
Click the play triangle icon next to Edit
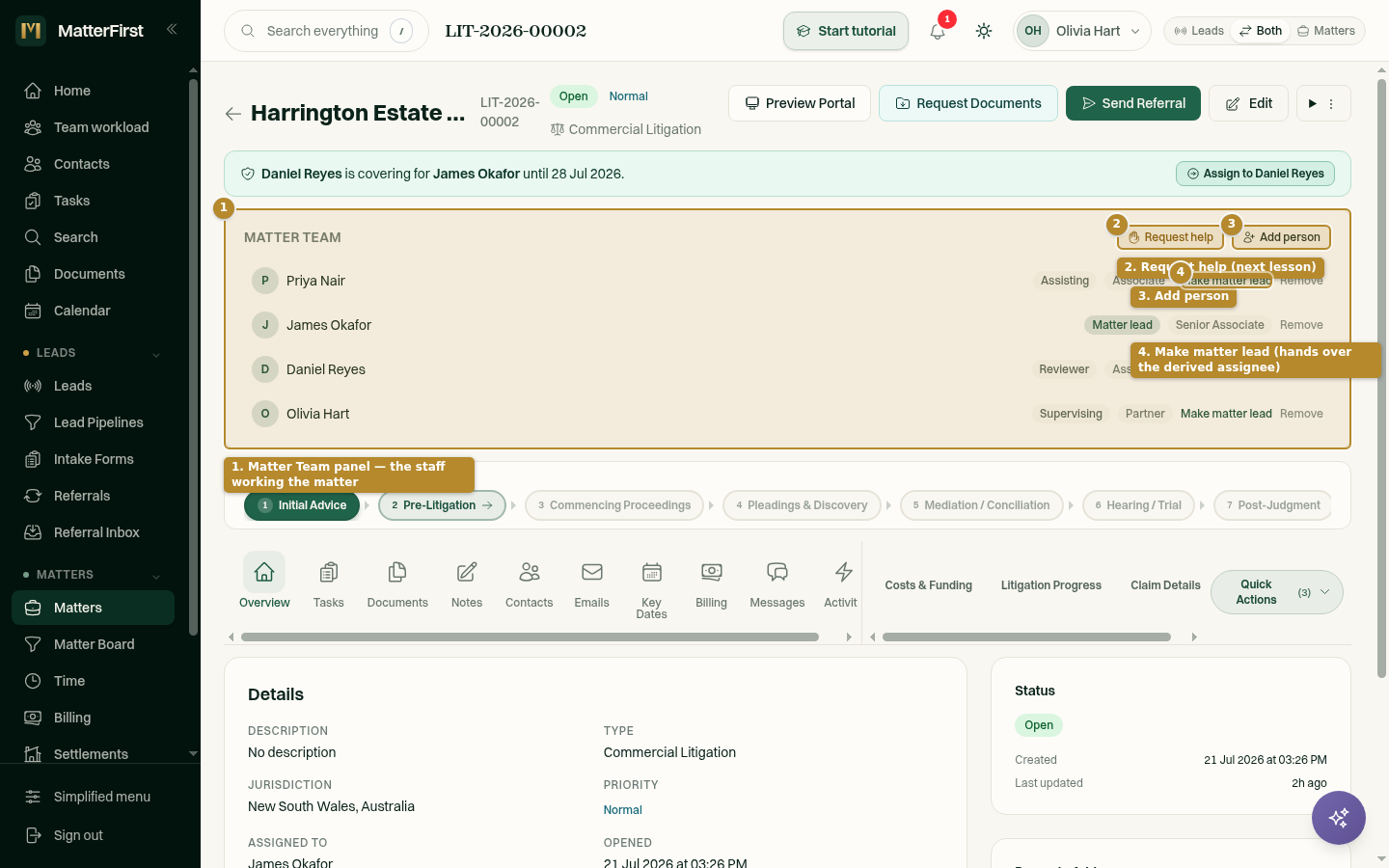(1312, 103)
